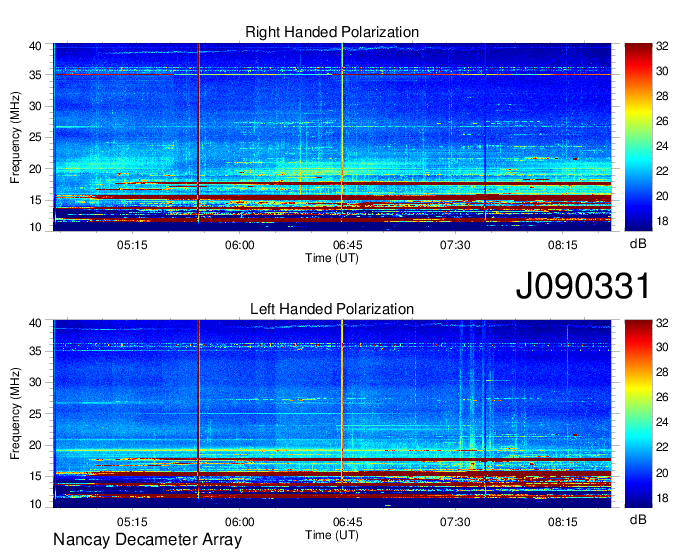
Task: Click the 24 value on lower color bar
Action: [x=662, y=422]
